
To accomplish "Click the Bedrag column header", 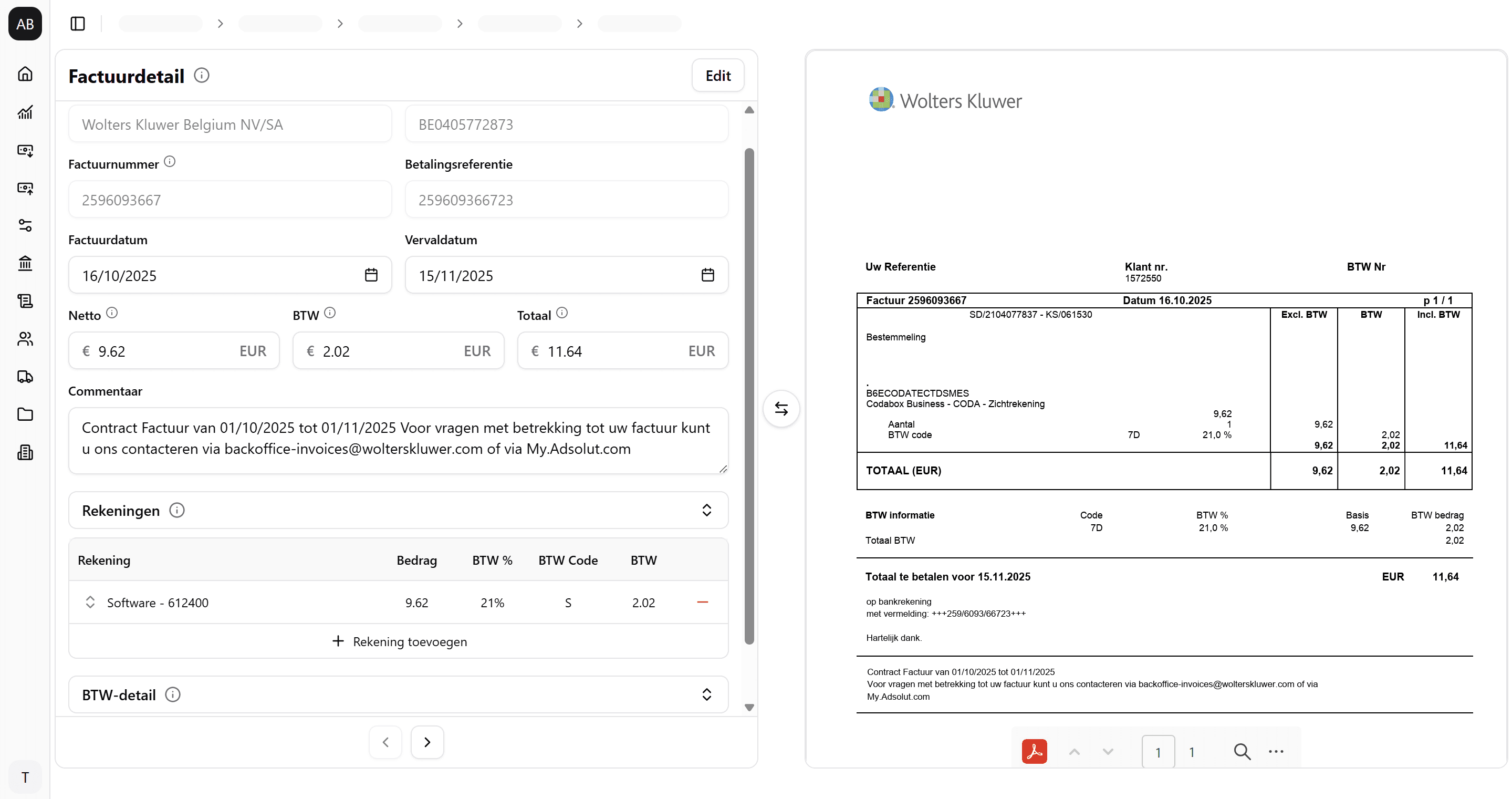I will coord(417,560).
